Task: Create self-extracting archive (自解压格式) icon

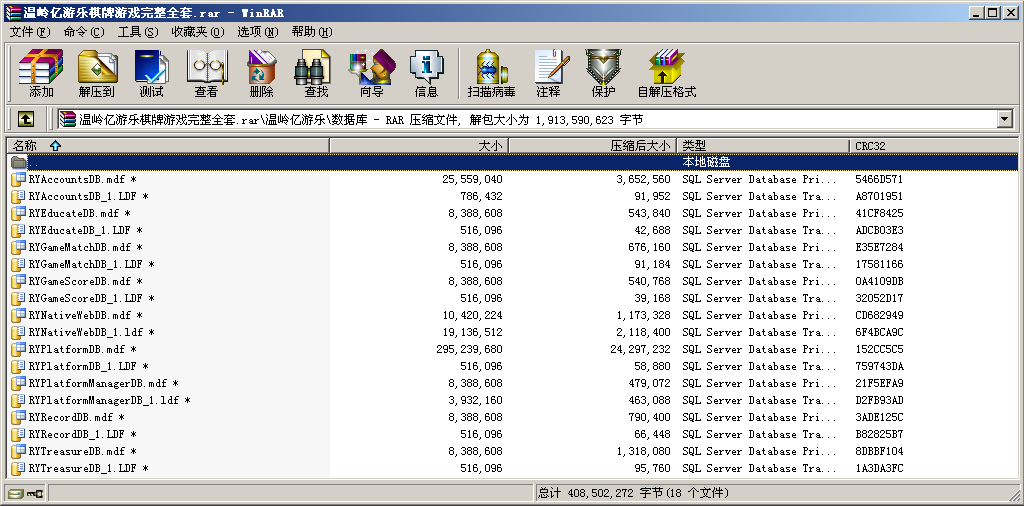Action: tap(666, 74)
